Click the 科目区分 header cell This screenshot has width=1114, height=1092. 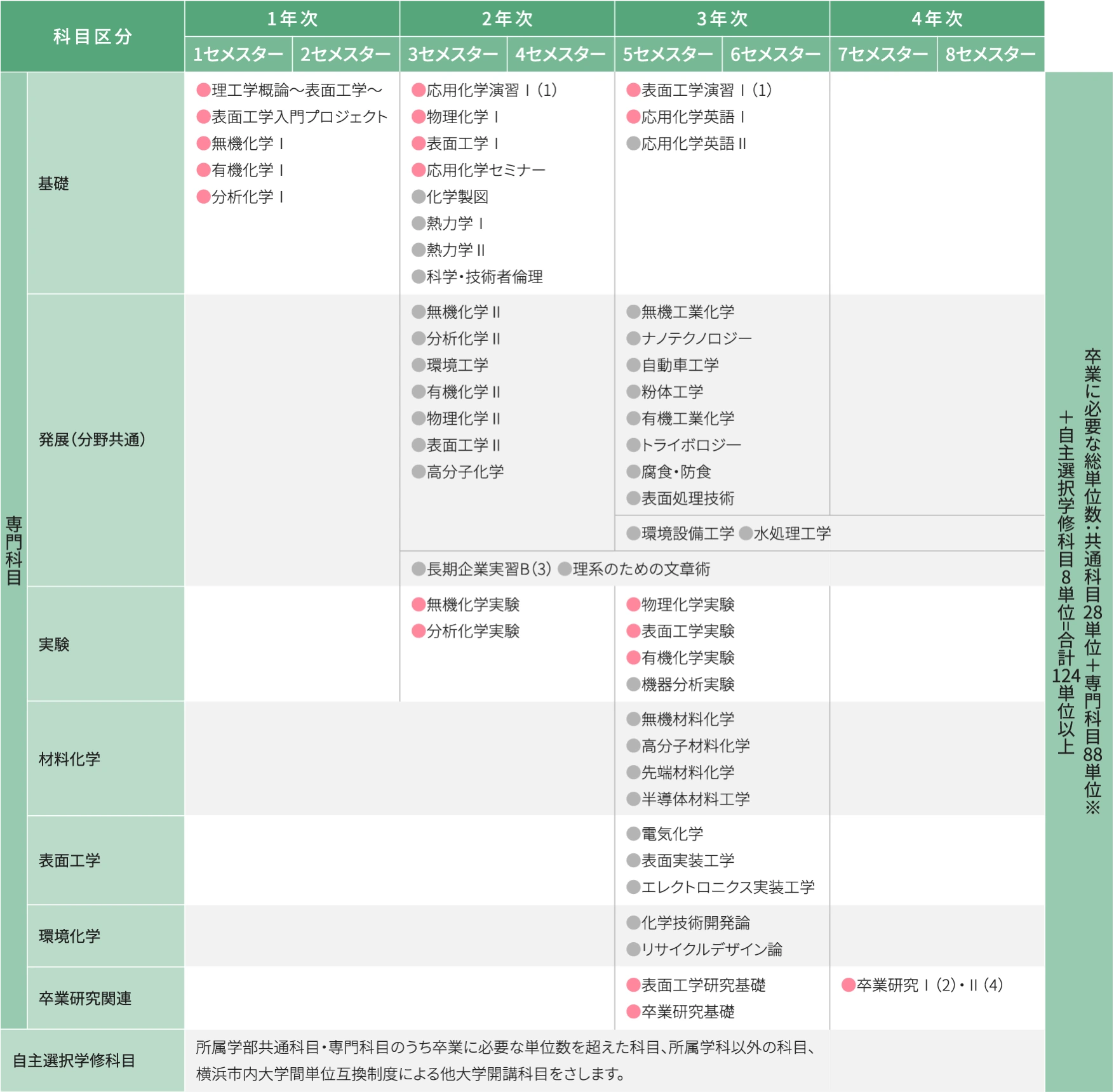[x=92, y=36]
